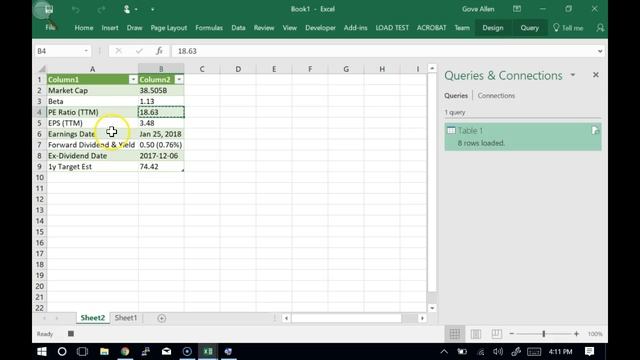The image size is (640, 360).
Task: Select the cell containing 38.505B
Action: [x=161, y=90]
